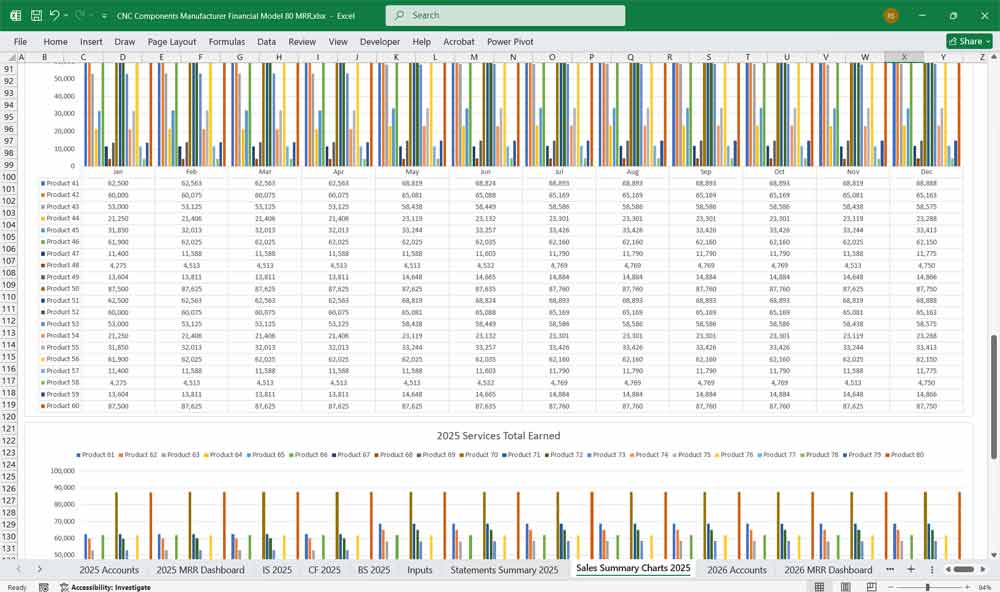The image size is (1000, 592).
Task: Select the 2025 Services Total Earned chart title
Action: click(498, 436)
